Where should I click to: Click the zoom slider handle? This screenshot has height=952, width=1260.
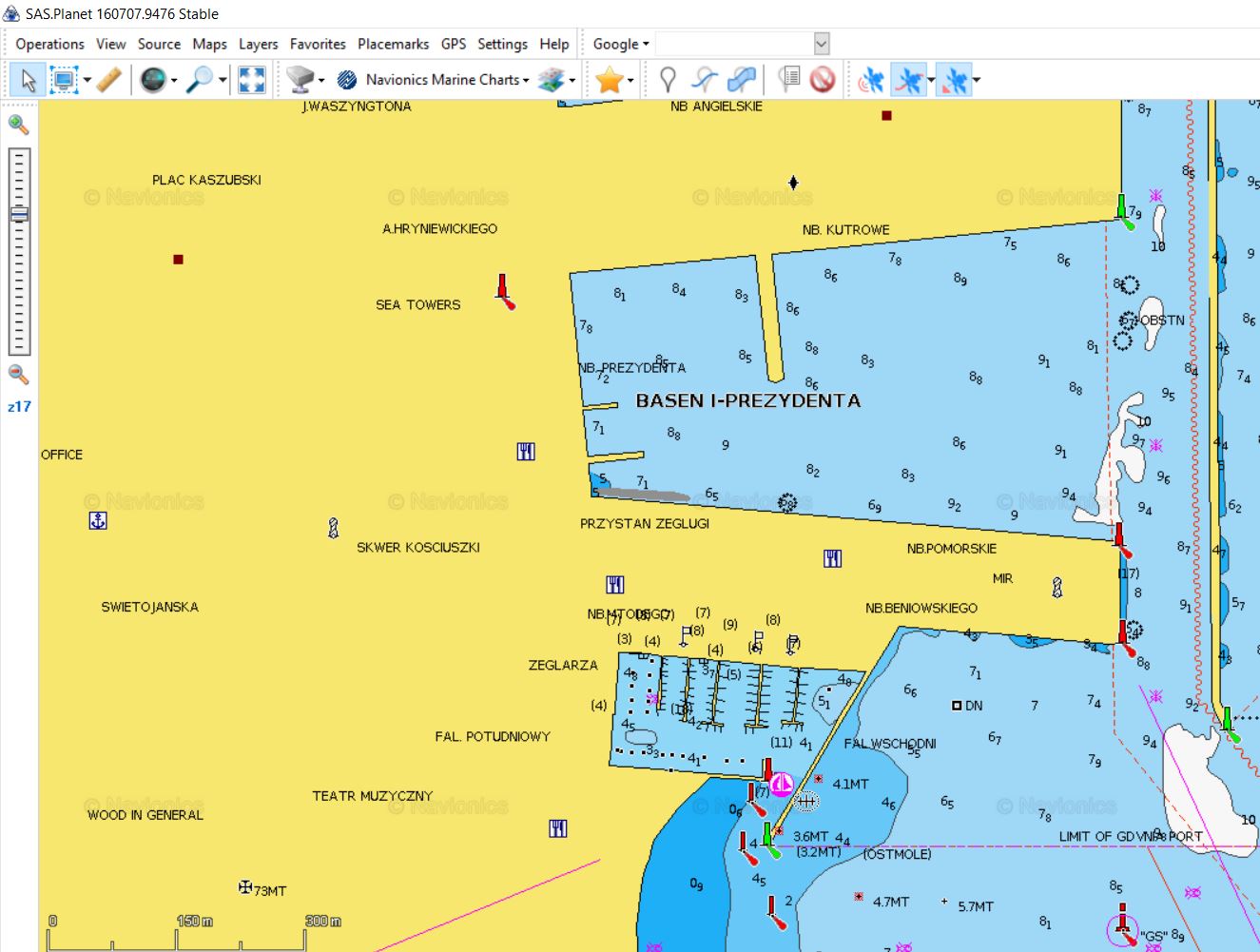[19, 214]
